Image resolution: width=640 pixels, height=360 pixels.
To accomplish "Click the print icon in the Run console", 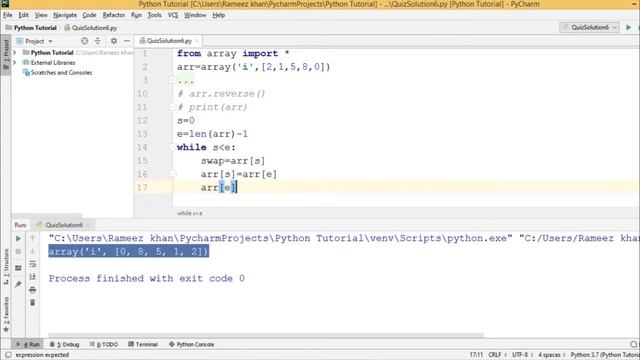I will click(x=33, y=290).
